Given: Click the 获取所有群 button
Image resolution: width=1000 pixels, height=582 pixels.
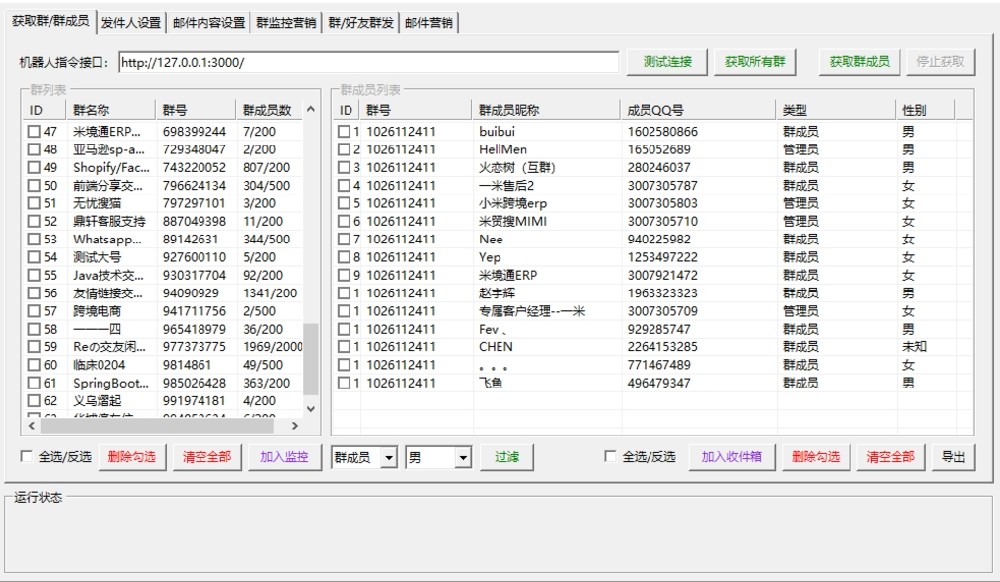Looking at the screenshot, I should pos(755,62).
